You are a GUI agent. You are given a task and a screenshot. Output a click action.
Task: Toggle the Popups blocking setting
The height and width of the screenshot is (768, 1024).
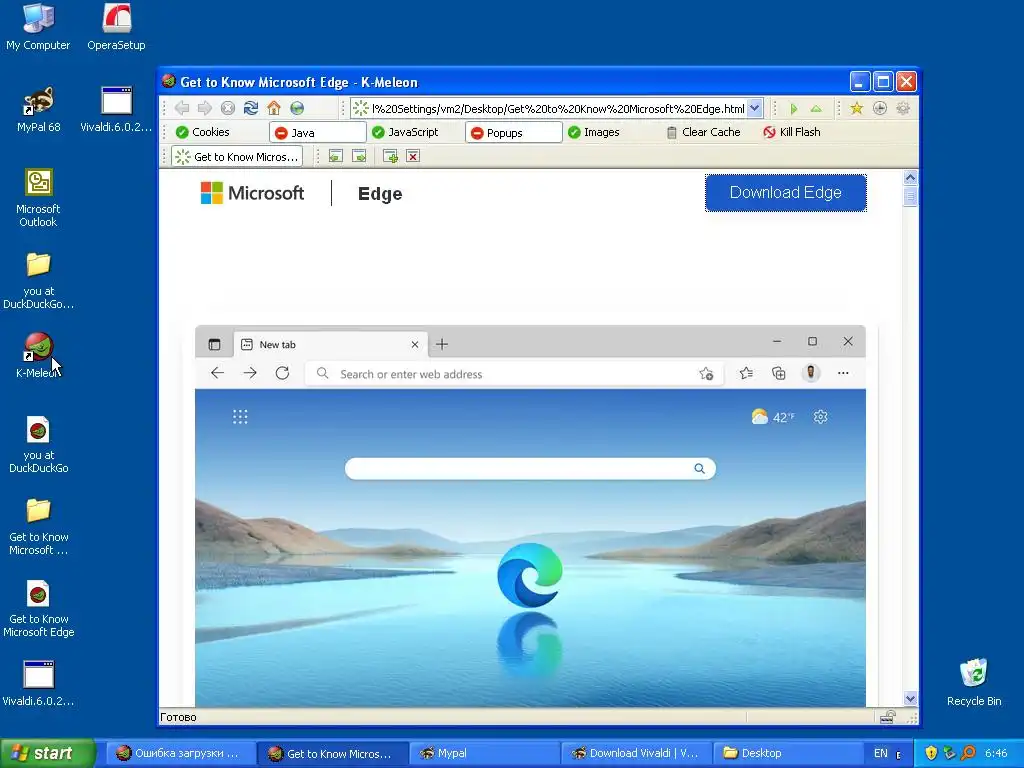[x=513, y=133]
